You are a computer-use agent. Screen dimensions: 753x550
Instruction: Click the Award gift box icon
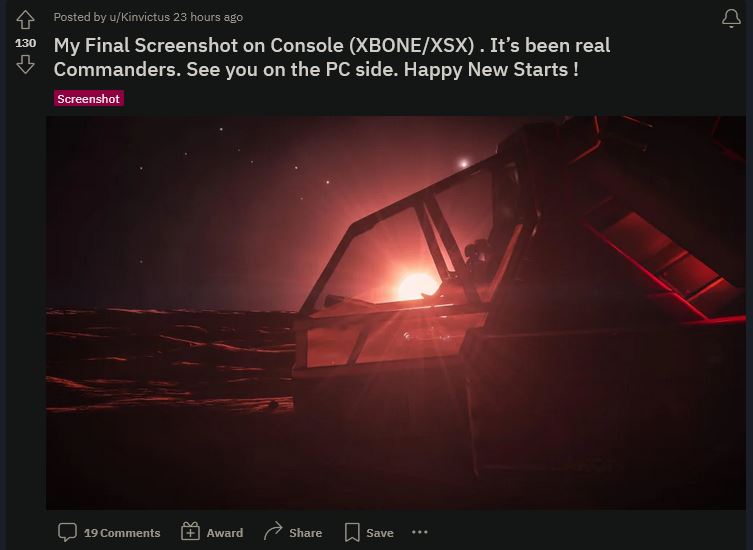coord(190,531)
